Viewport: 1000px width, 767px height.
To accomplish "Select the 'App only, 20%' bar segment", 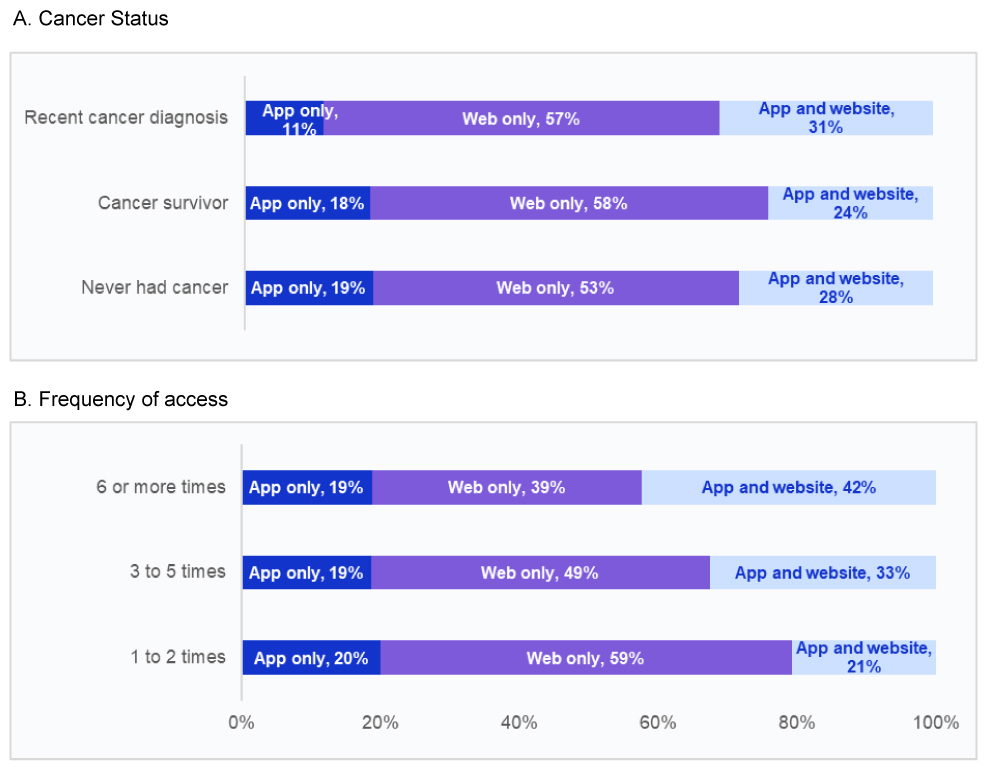I will point(311,658).
